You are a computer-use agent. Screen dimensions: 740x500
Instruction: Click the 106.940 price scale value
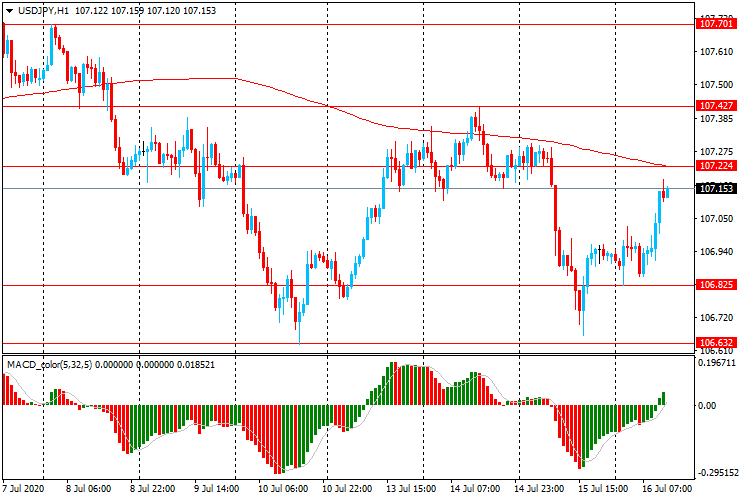(x=716, y=252)
